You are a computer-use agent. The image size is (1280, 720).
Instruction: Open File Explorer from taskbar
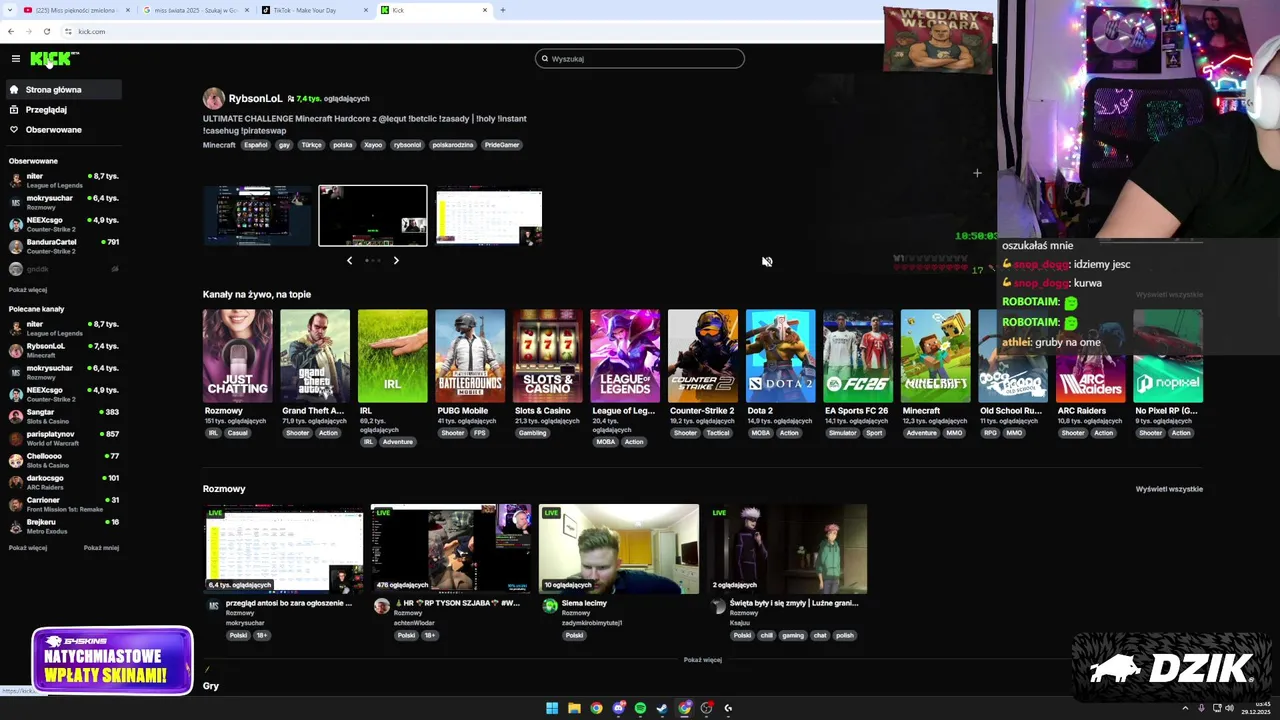pyautogui.click(x=574, y=708)
